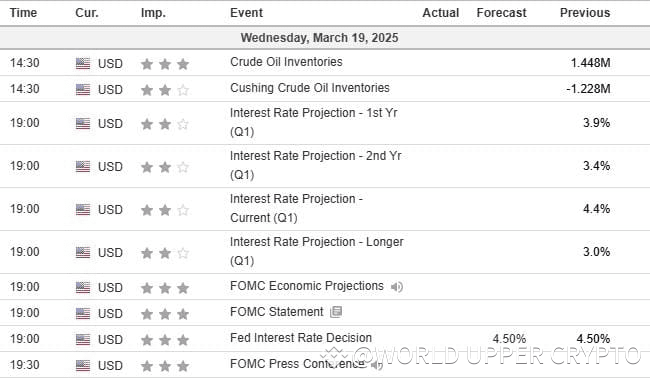Click importance stars for Crude Oil Inventories
This screenshot has width=650, height=378.
pos(165,64)
